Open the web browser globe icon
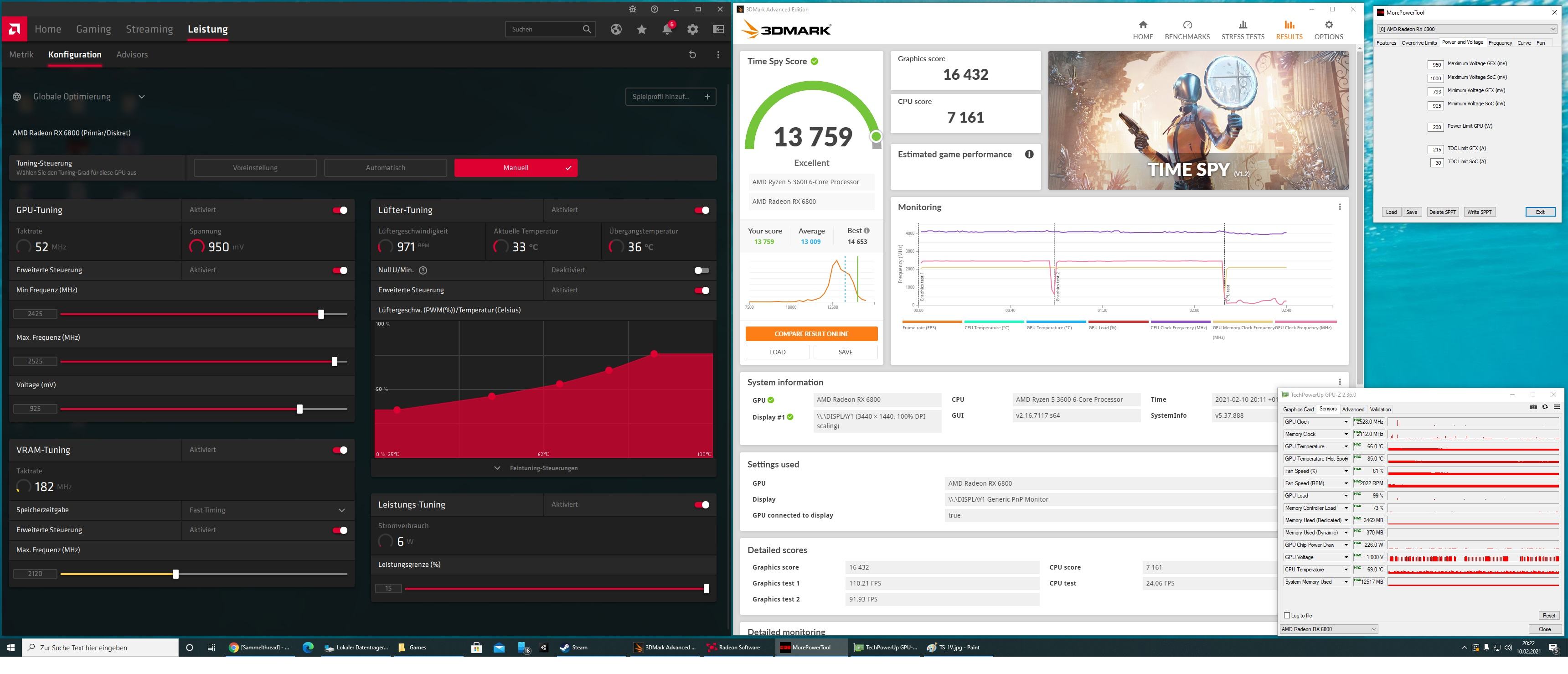1568x674 pixels. coord(616,29)
